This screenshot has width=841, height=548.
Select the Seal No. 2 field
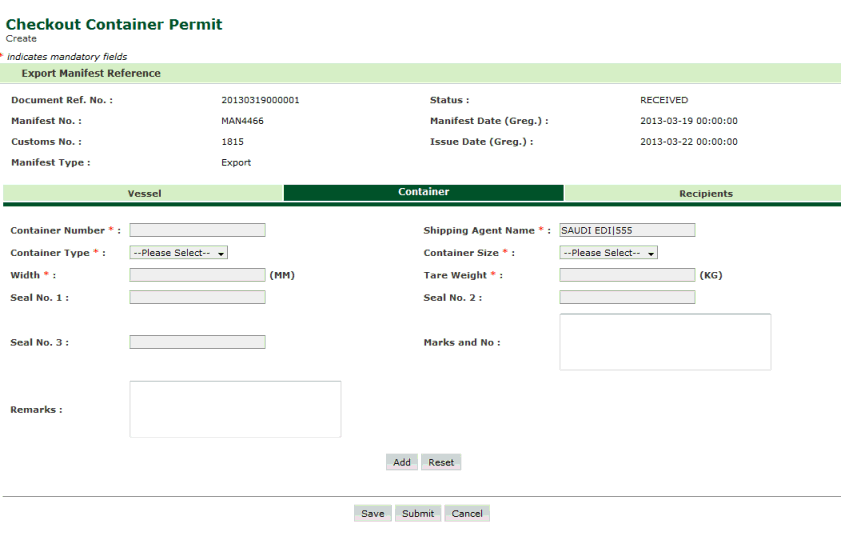coord(626,297)
